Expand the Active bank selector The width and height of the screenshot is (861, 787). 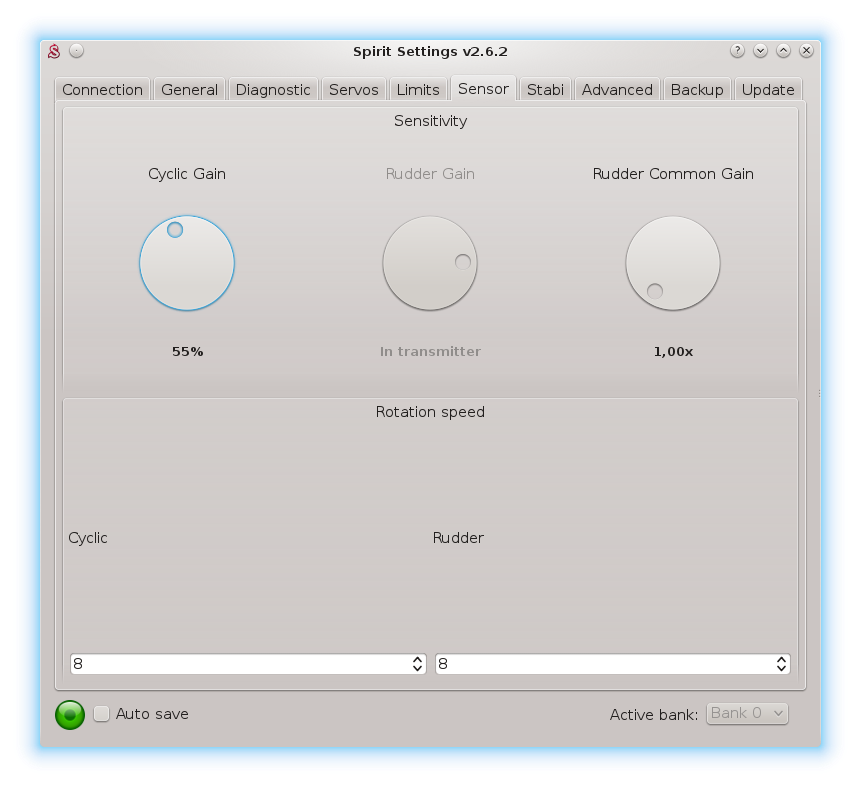747,713
